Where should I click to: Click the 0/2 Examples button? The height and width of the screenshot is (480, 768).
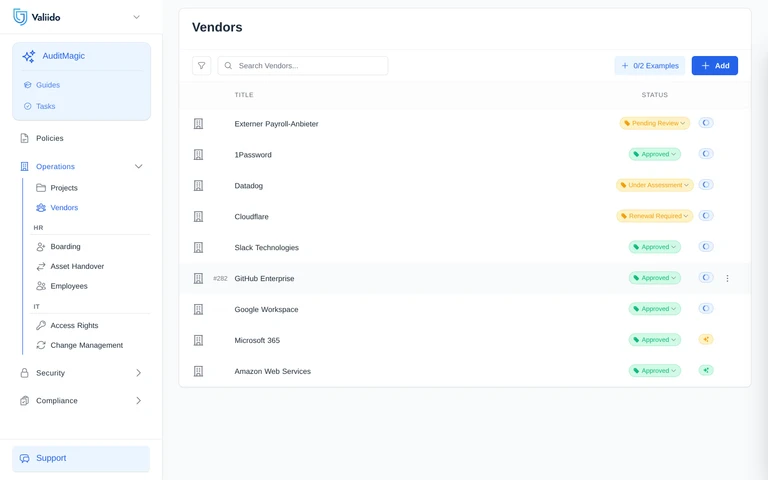click(x=650, y=66)
